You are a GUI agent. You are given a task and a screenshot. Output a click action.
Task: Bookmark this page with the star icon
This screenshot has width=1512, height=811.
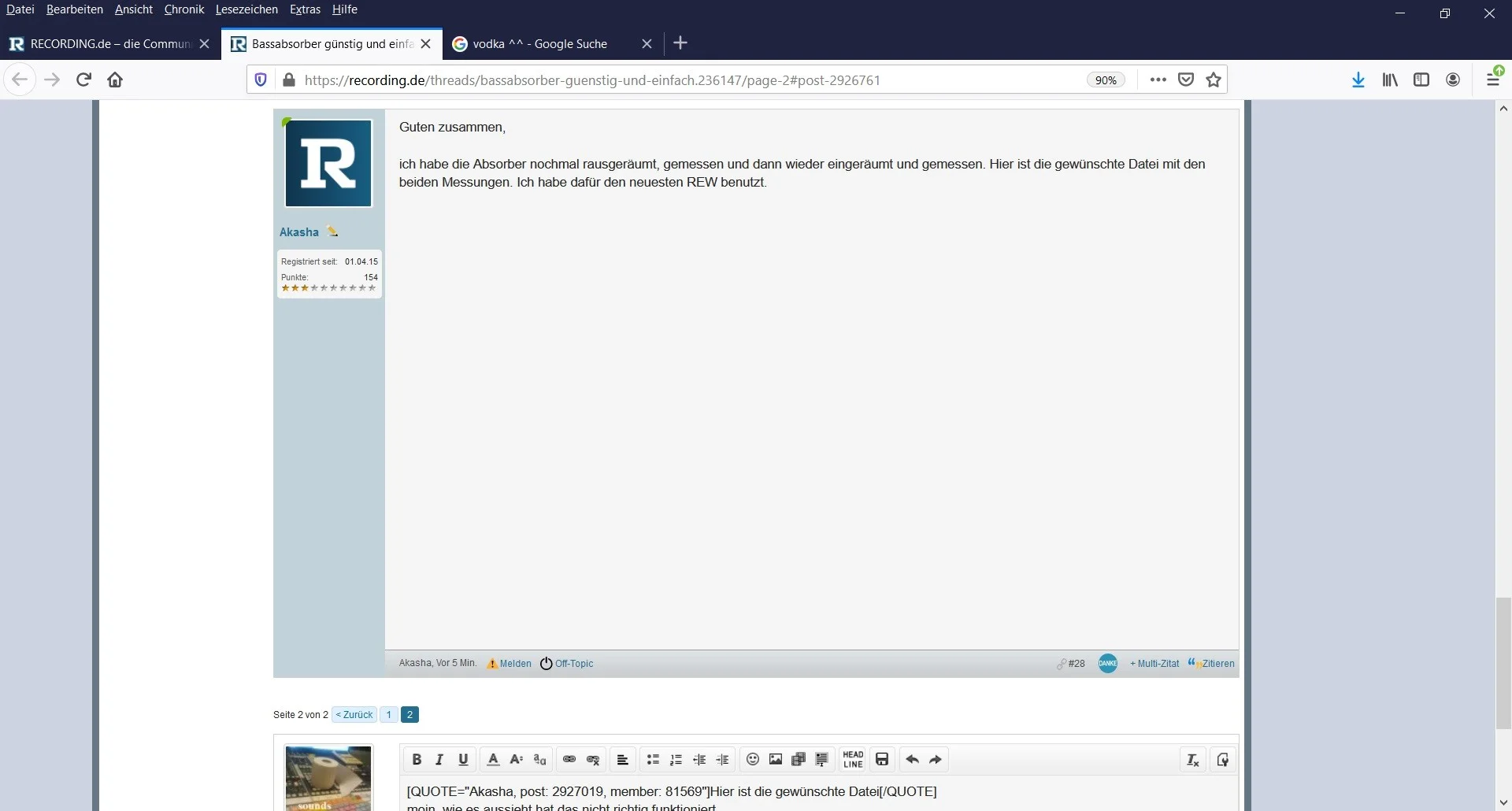[x=1214, y=80]
